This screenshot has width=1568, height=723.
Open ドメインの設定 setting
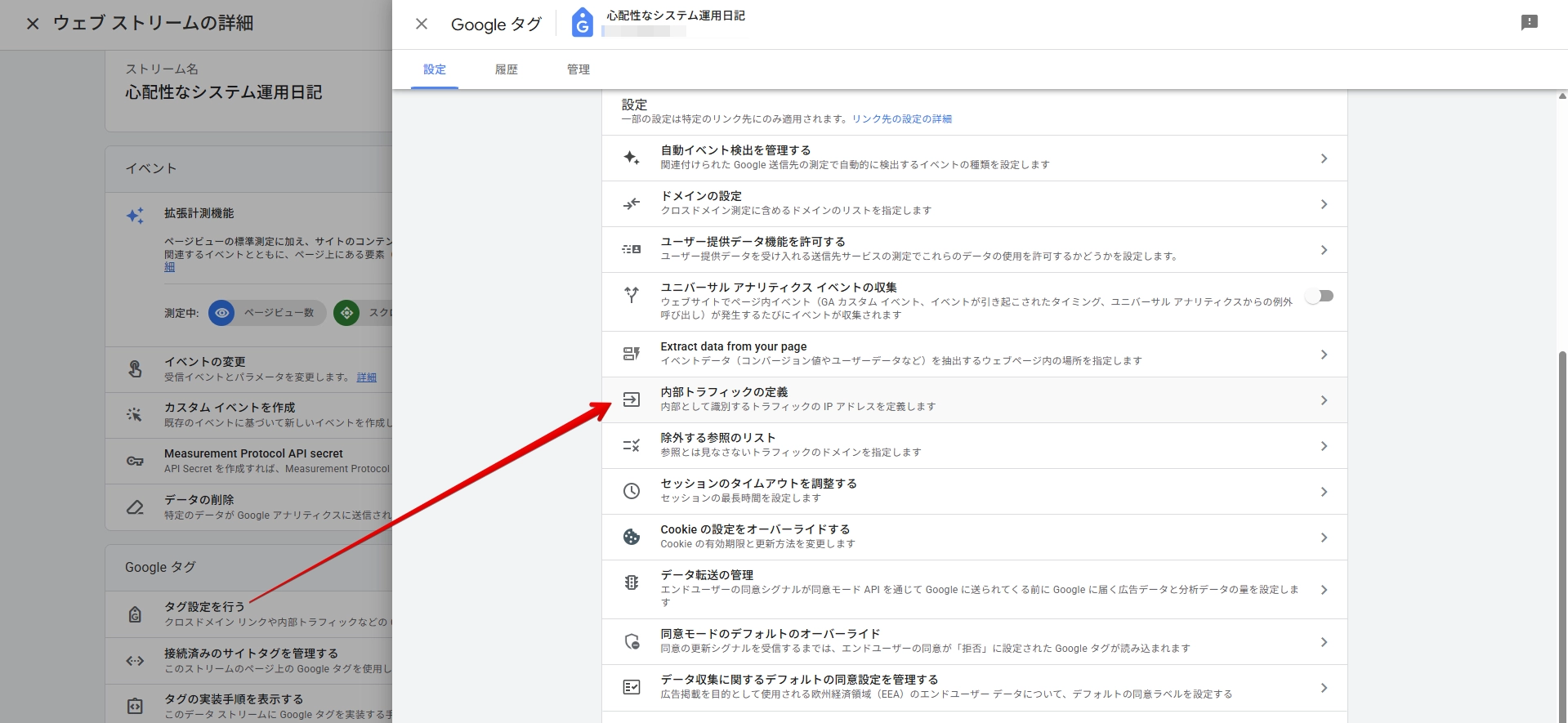coord(974,203)
